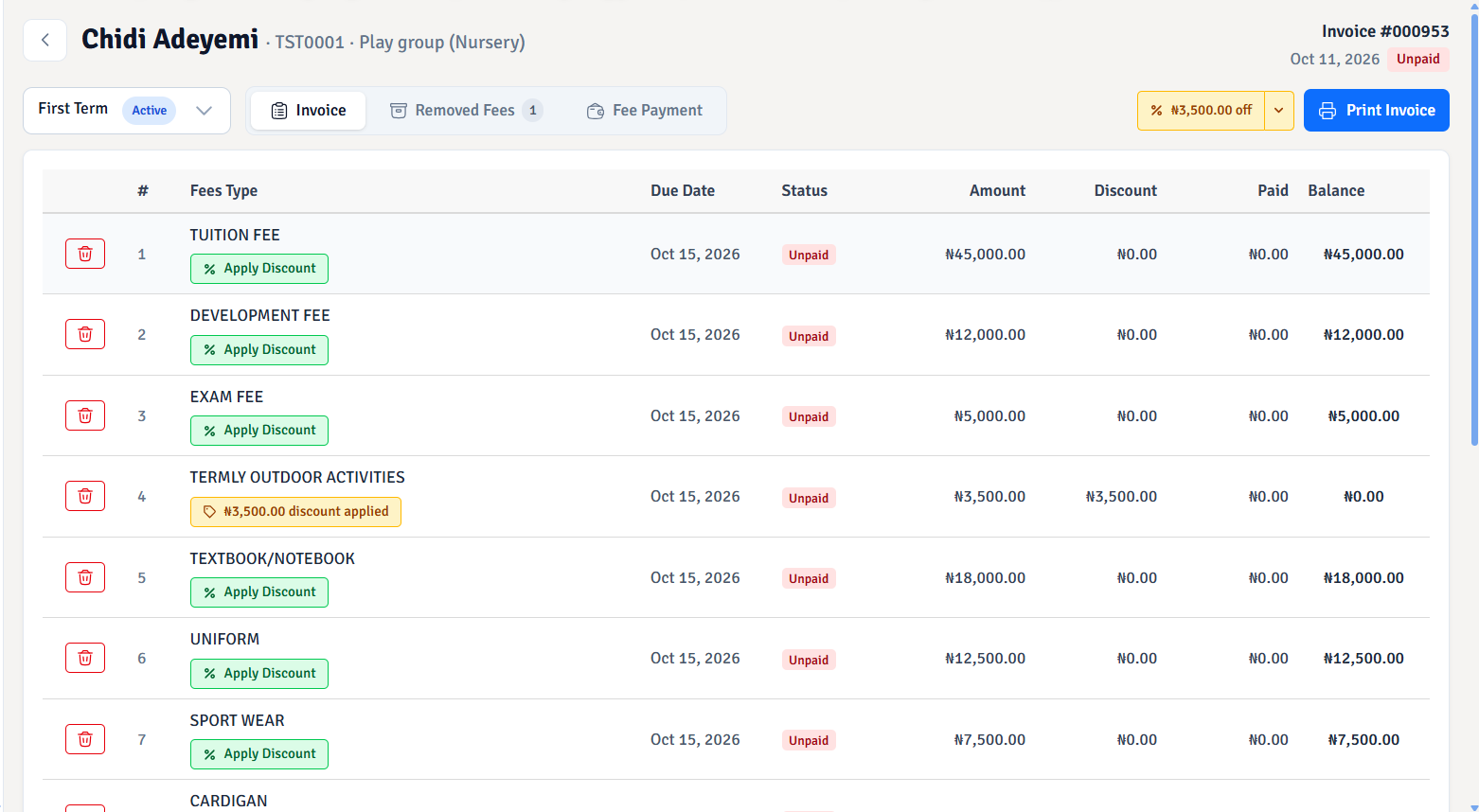Click the Unpaid status of TUITION FEE
This screenshot has height=812, width=1479.
point(809,255)
